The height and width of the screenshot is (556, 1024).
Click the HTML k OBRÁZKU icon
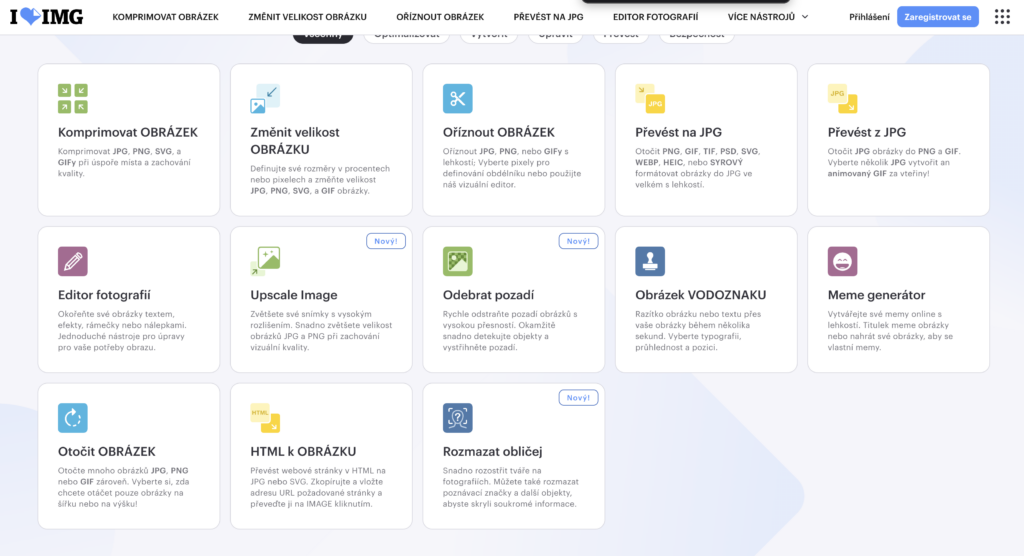point(265,417)
